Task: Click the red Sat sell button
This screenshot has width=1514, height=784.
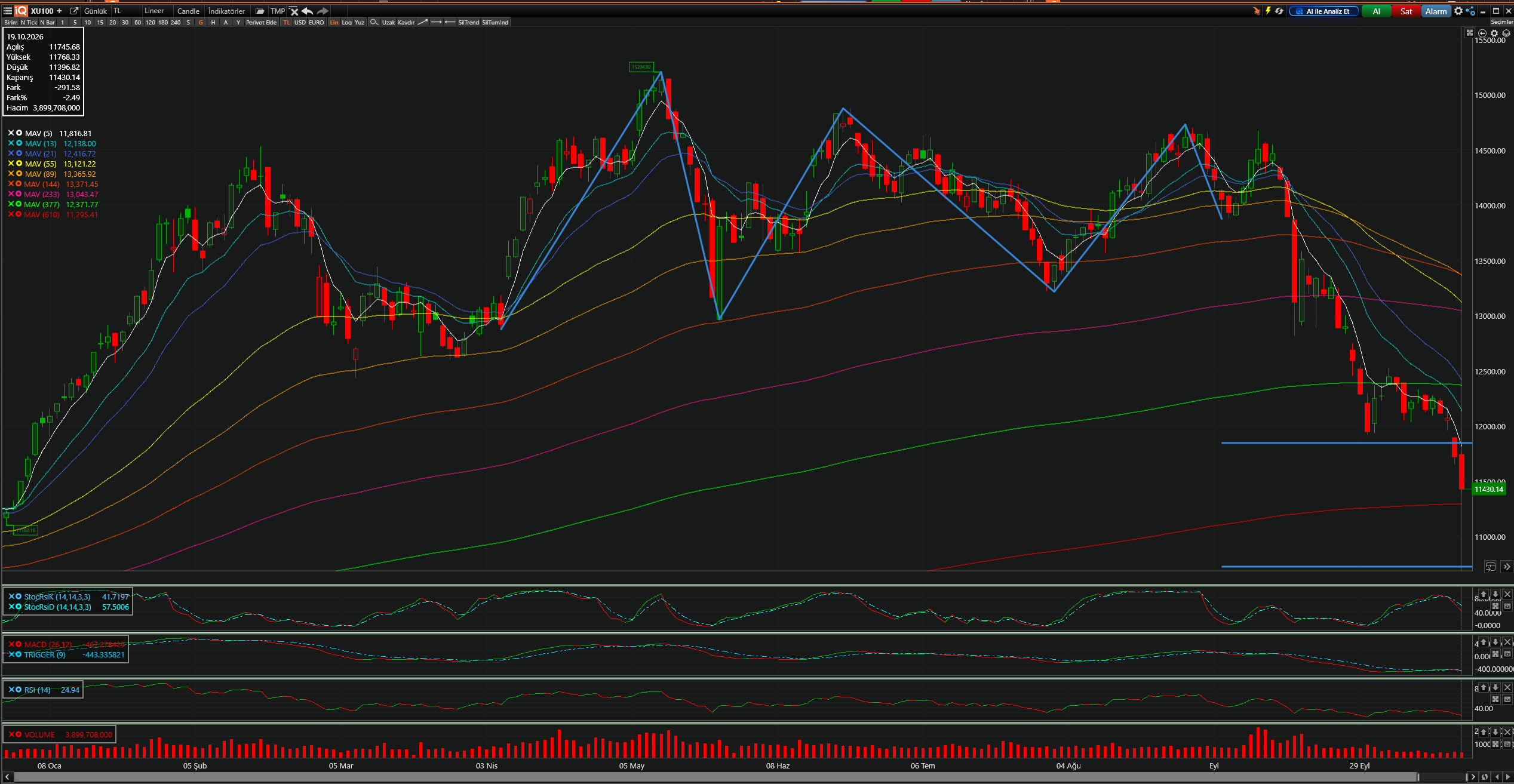Action: point(1406,11)
